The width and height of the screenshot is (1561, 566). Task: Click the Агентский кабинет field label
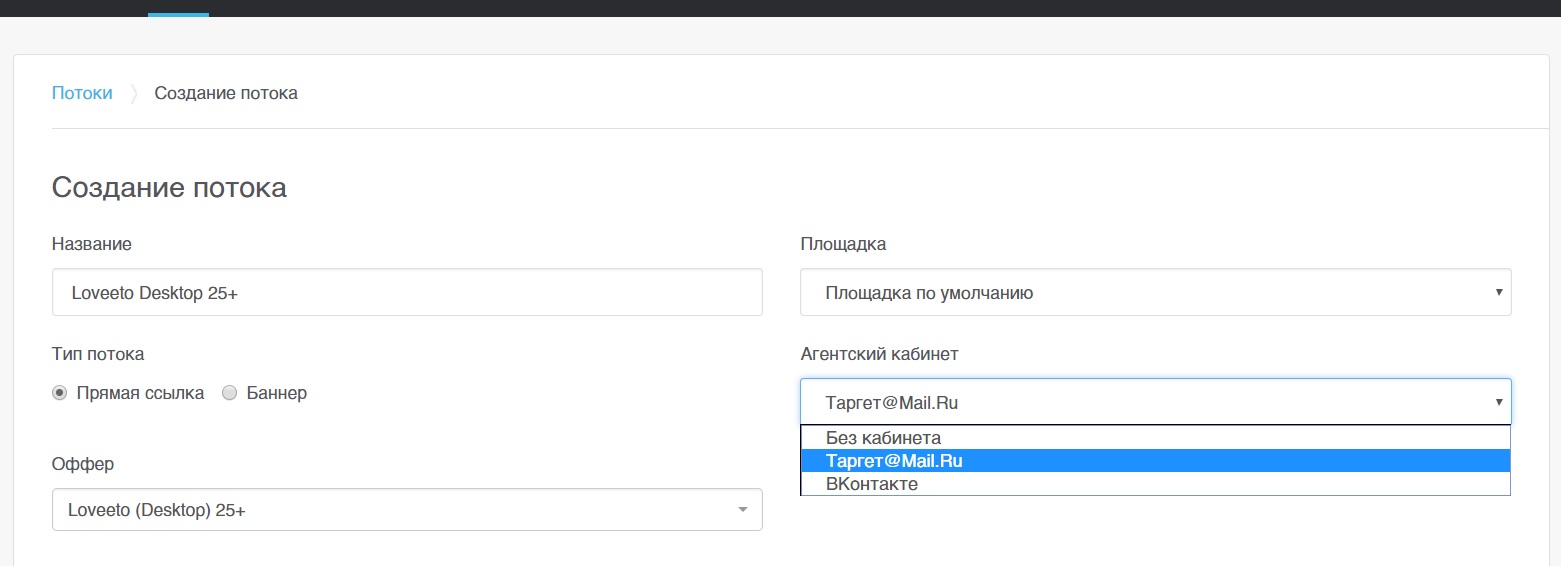(x=880, y=354)
